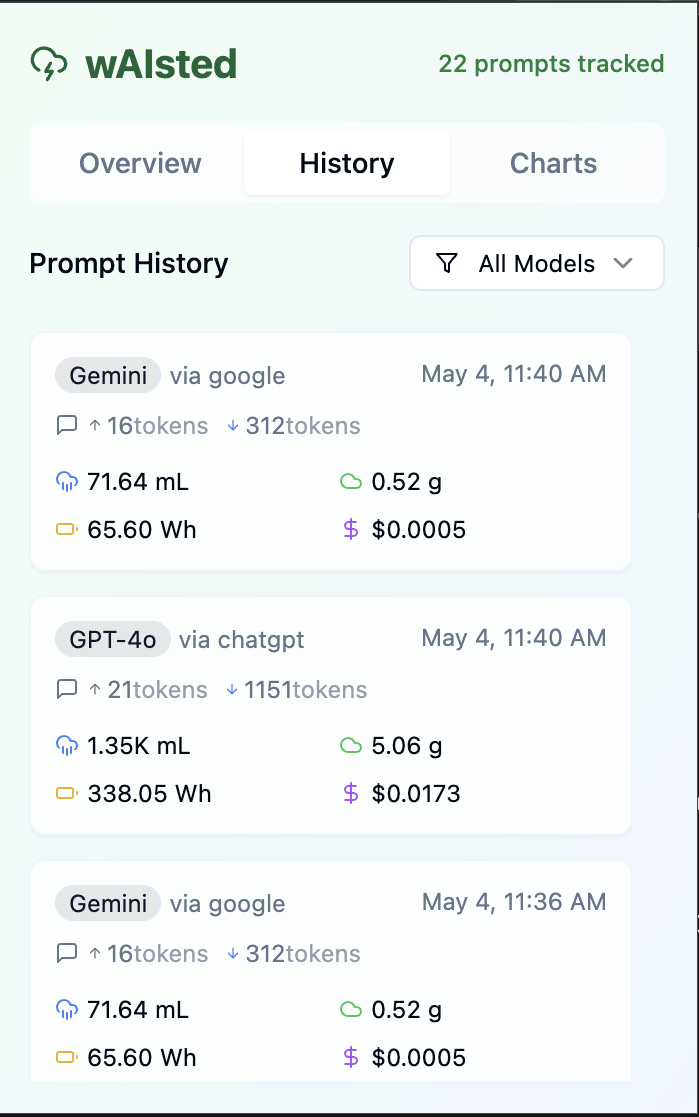The width and height of the screenshot is (699, 1117).
Task: Click the water icon beside 1.35K mL
Action: [67, 746]
